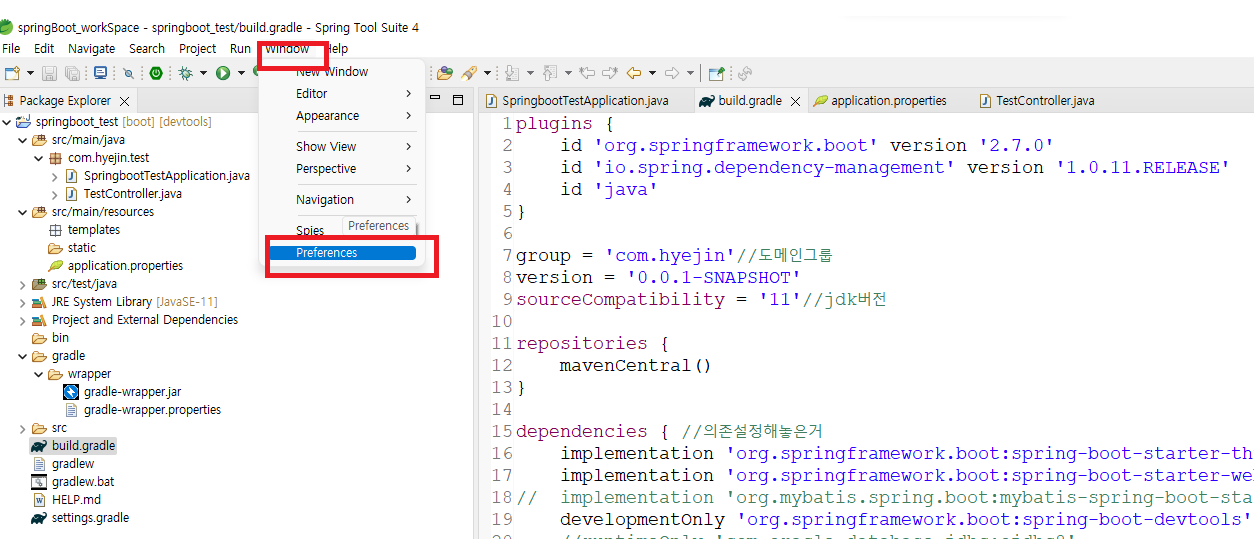
Task: Collapse the com.hyejin.test package
Action: pyautogui.click(x=39, y=158)
